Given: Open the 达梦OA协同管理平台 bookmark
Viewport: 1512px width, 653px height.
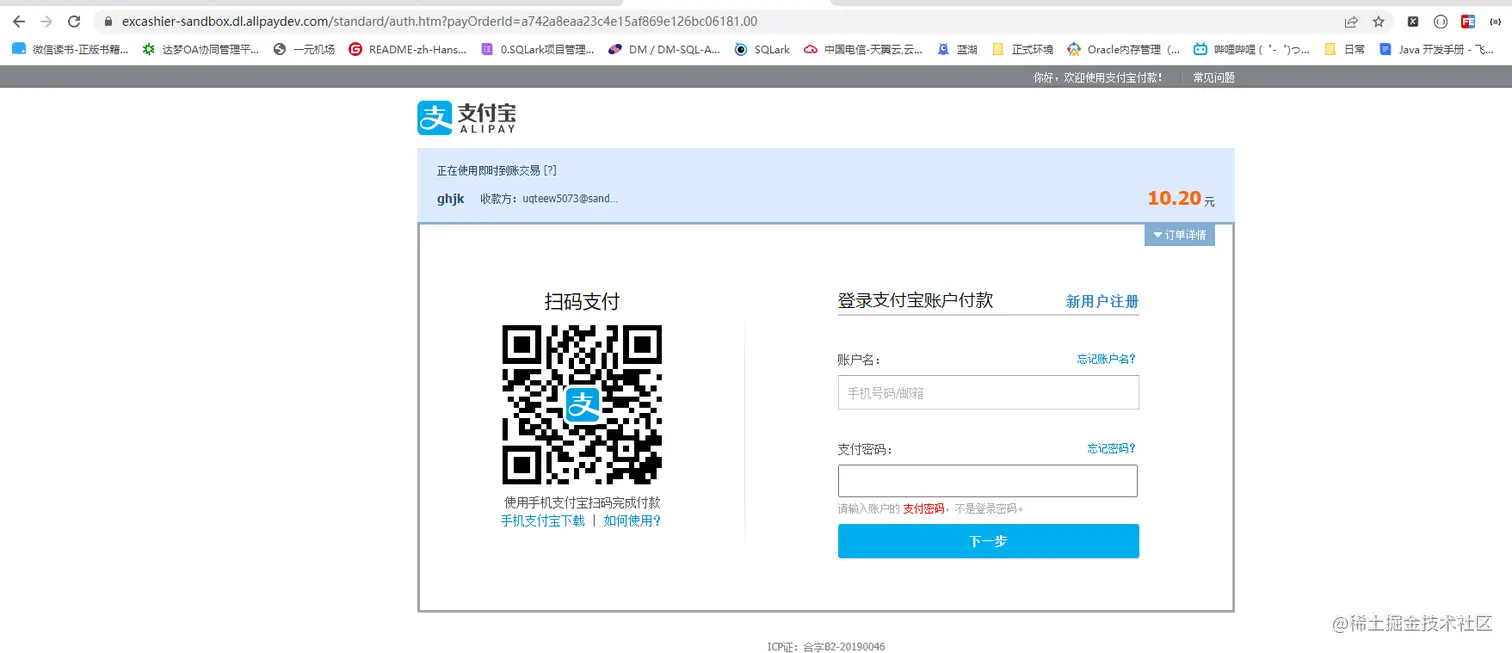Looking at the screenshot, I should [201, 49].
